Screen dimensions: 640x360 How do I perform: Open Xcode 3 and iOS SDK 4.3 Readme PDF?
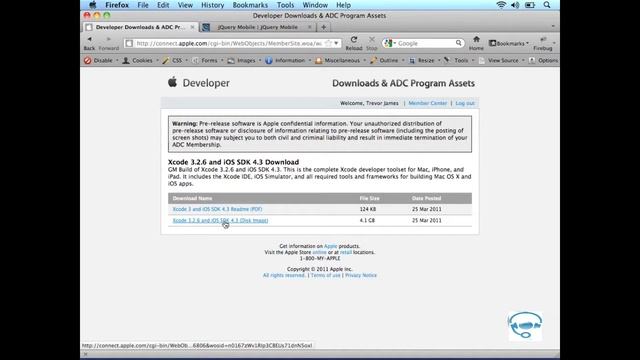tap(217, 209)
